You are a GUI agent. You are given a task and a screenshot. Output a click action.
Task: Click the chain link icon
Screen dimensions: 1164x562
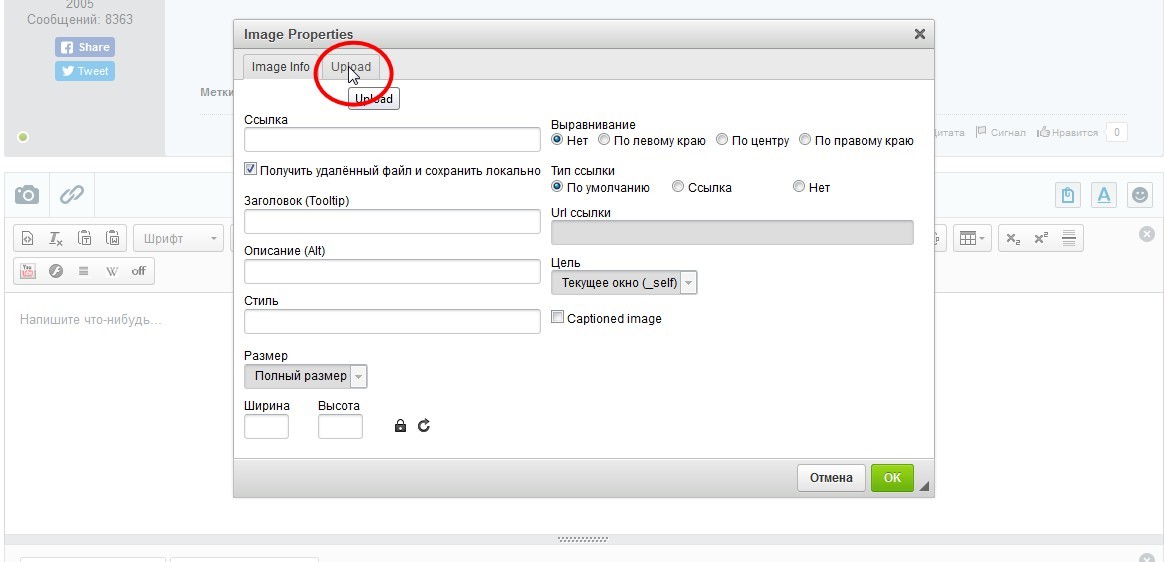tap(71, 194)
